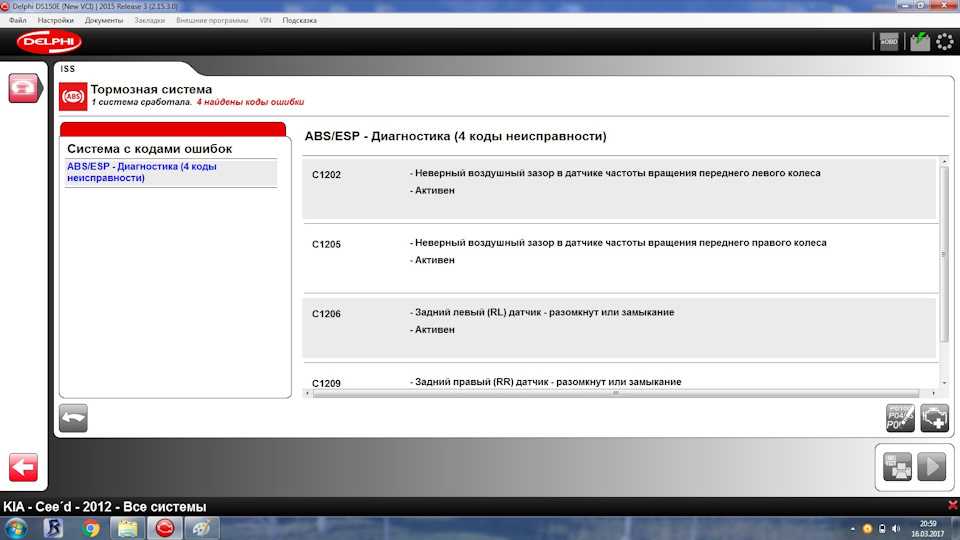Click the erase fault codes P0 icon
Image resolution: width=960 pixels, height=540 pixels.
tap(900, 418)
